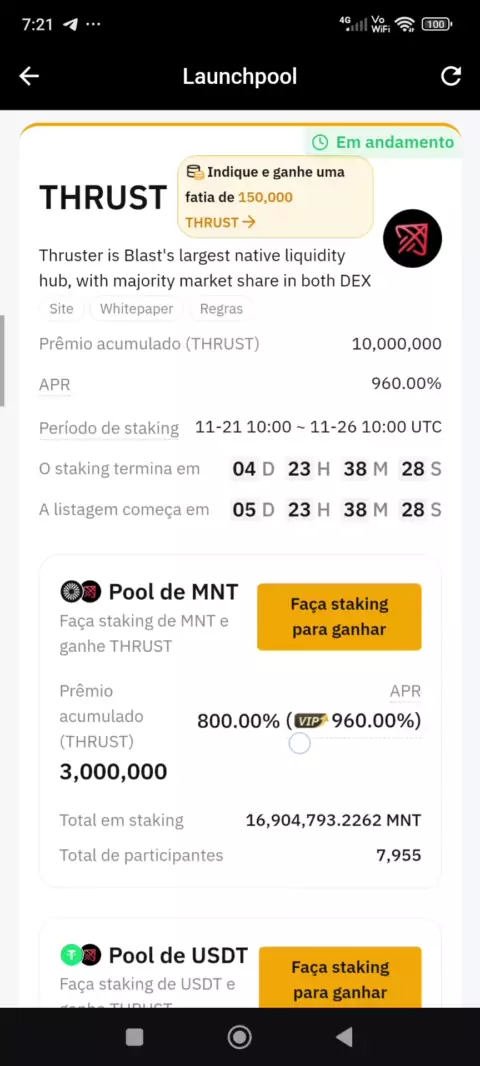Image resolution: width=480 pixels, height=1066 pixels.
Task: Tap the clock icon beside Em andamento
Action: (320, 142)
